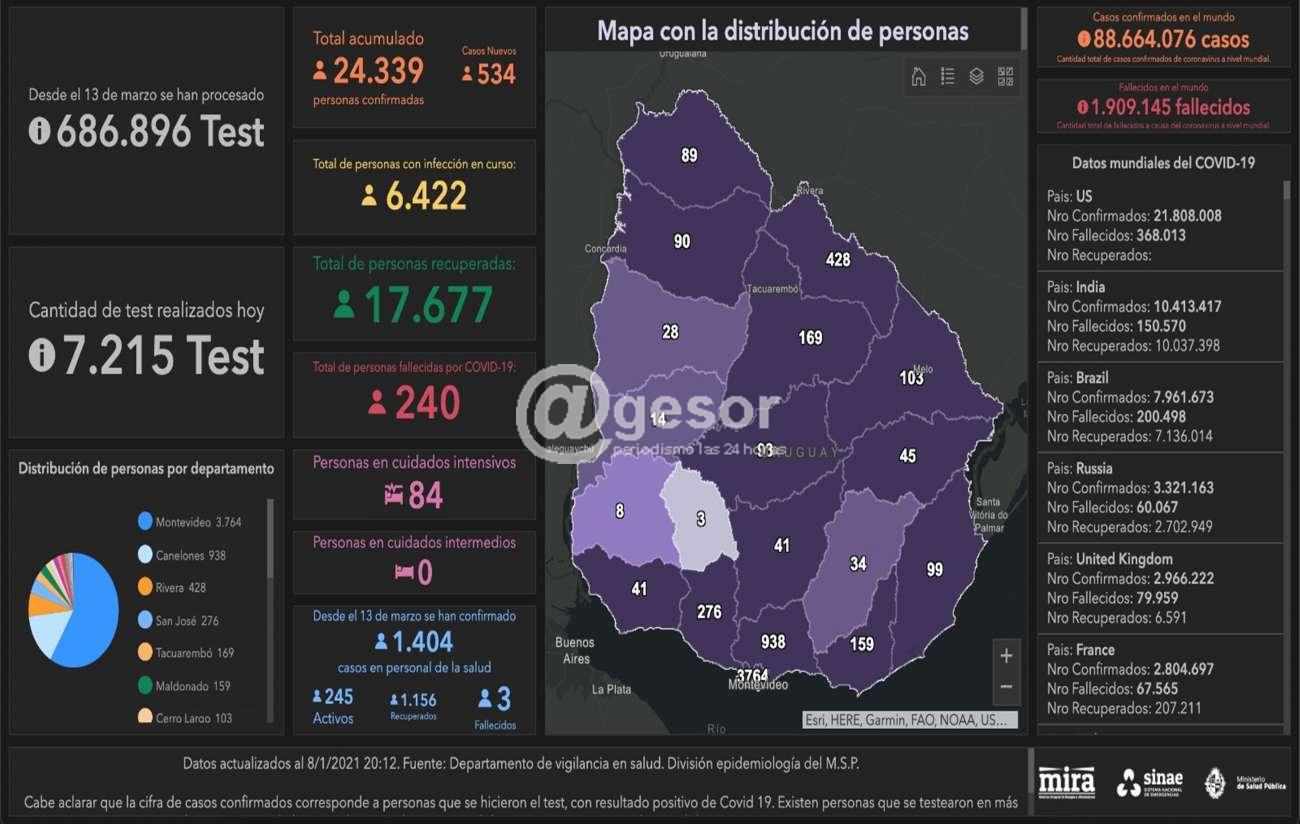Select the large Montevideo pie chart slice
This screenshot has width=1300, height=824.
point(88,620)
